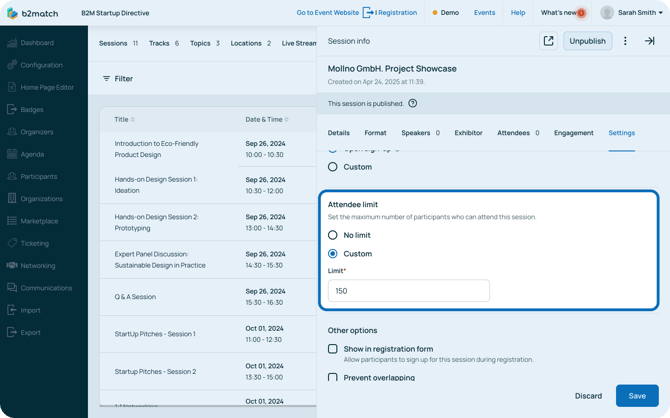Click the Agenda calendar icon
The height and width of the screenshot is (418, 670).
[x=12, y=154]
